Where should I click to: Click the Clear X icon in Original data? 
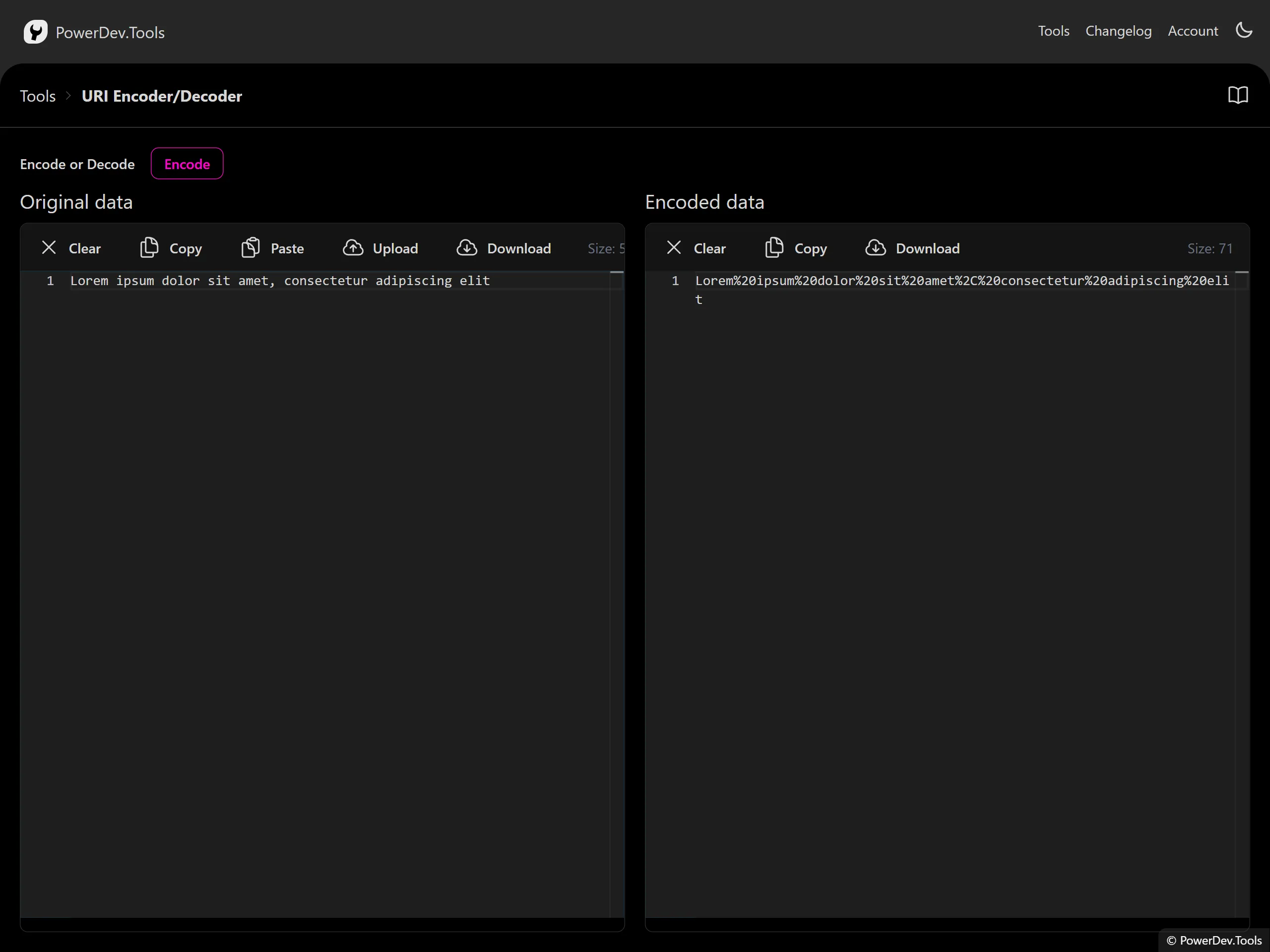[x=50, y=248]
